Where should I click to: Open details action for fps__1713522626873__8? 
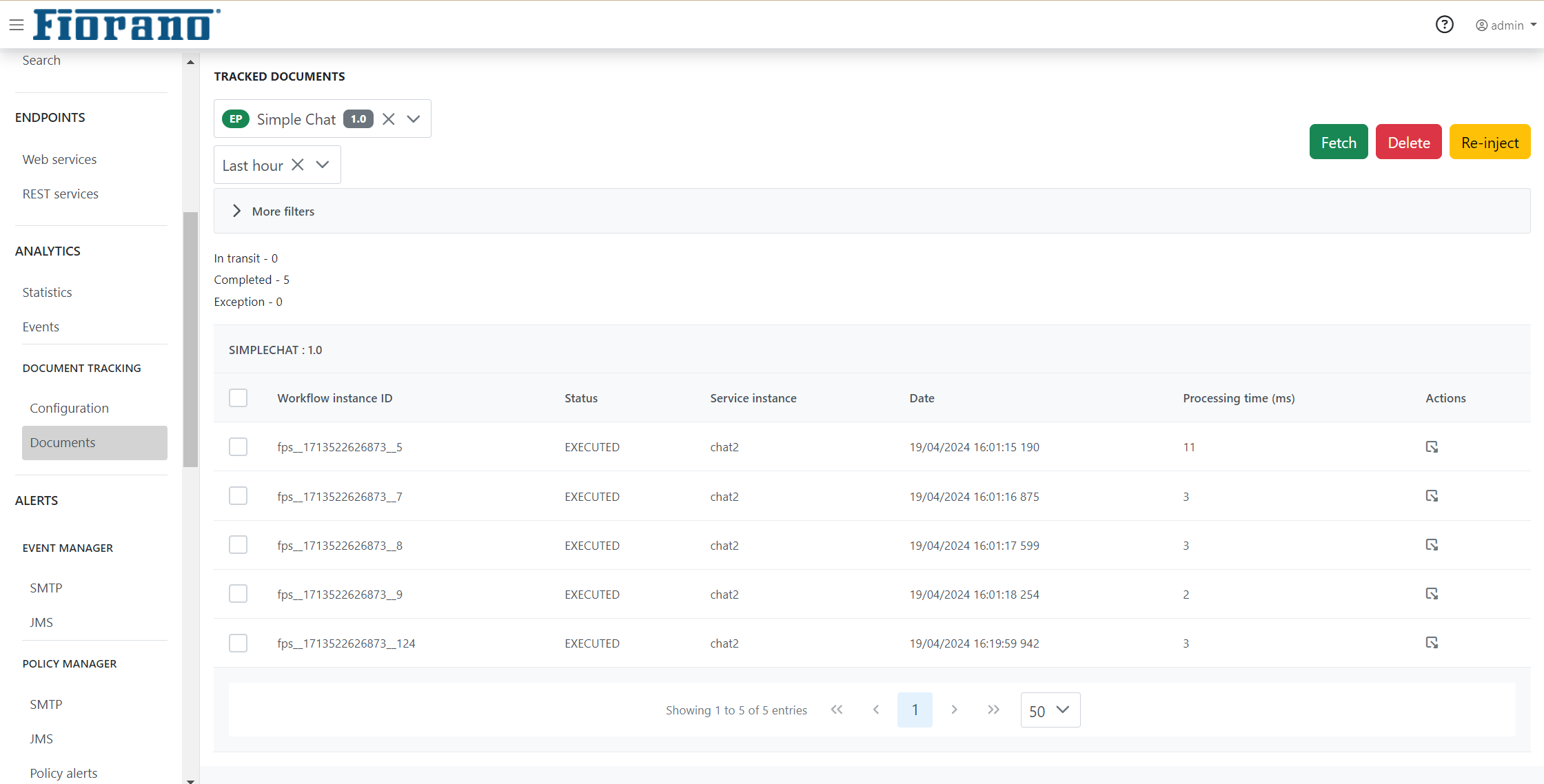[1432, 545]
